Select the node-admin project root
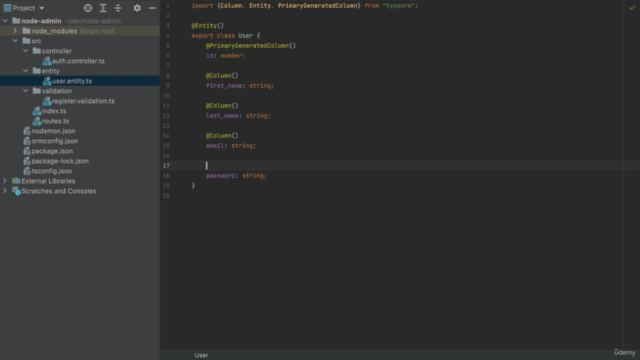The height and width of the screenshot is (360, 640). [x=41, y=21]
